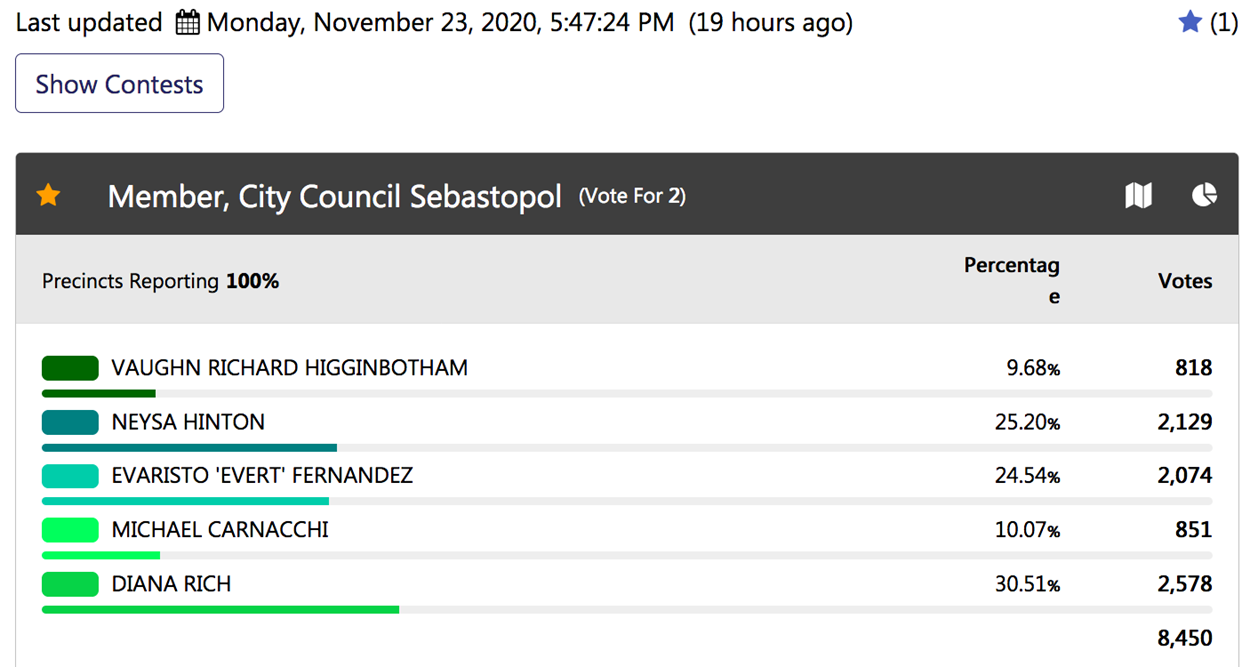Open the pie chart view icon
Viewport: 1250px width, 667px height.
[1205, 195]
